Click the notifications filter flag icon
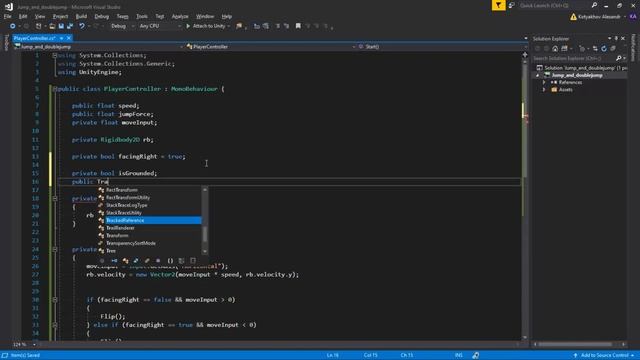This screenshot has height=360, width=640. pyautogui.click(x=498, y=5)
